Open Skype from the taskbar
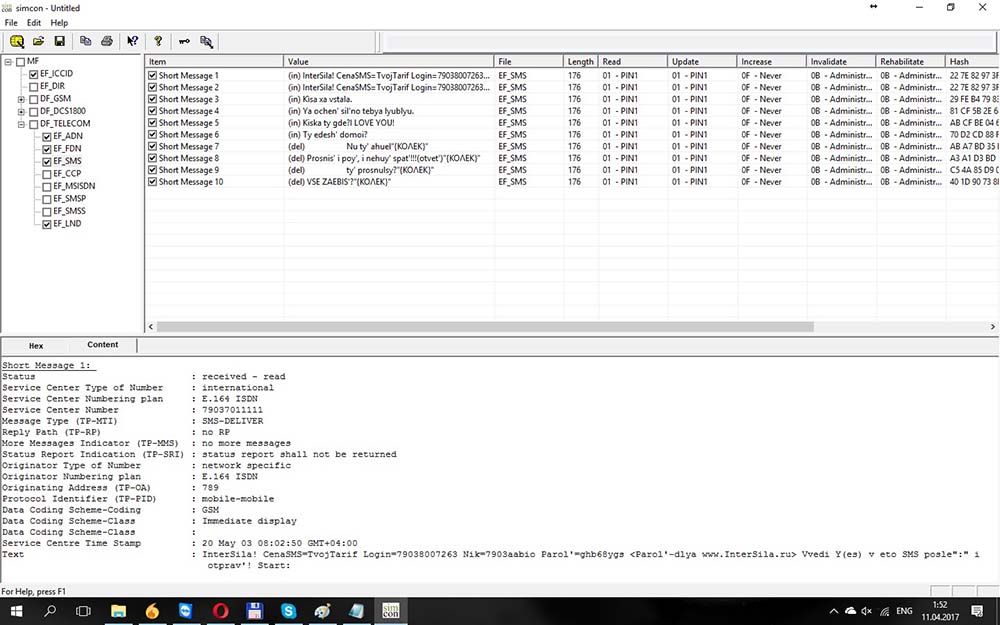Image resolution: width=1000 pixels, height=625 pixels. point(289,610)
